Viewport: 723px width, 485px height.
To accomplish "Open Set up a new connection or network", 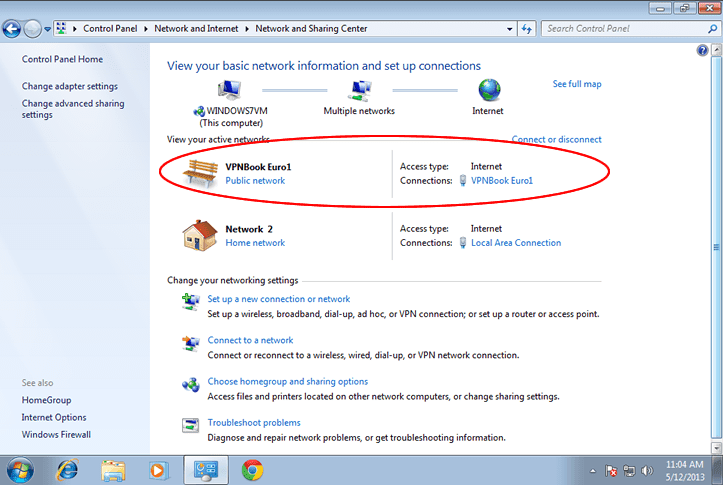I will point(279,299).
